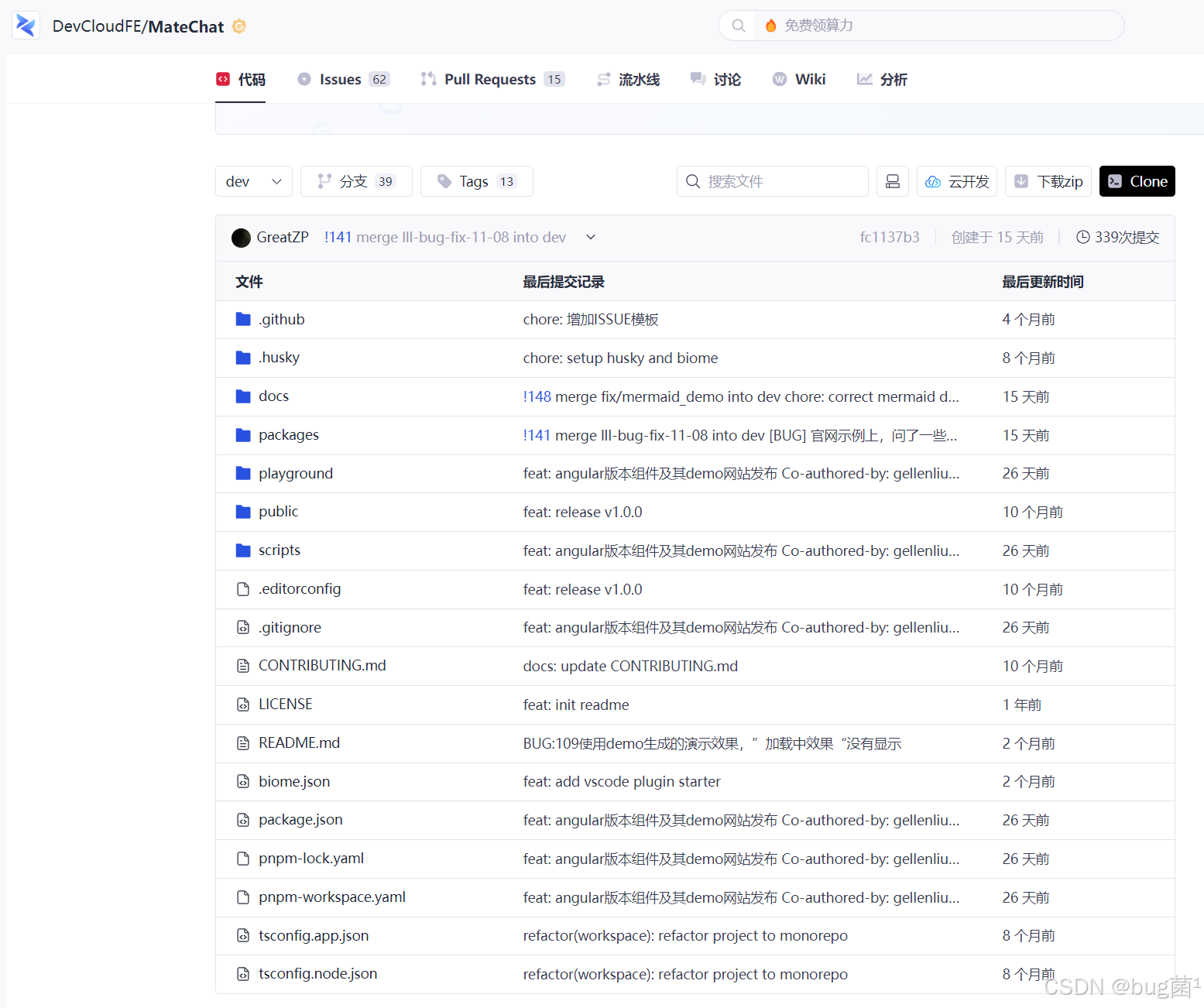Image resolution: width=1204 pixels, height=1008 pixels.
Task: Click the tsconfig.app.json file icon
Action: click(x=243, y=936)
